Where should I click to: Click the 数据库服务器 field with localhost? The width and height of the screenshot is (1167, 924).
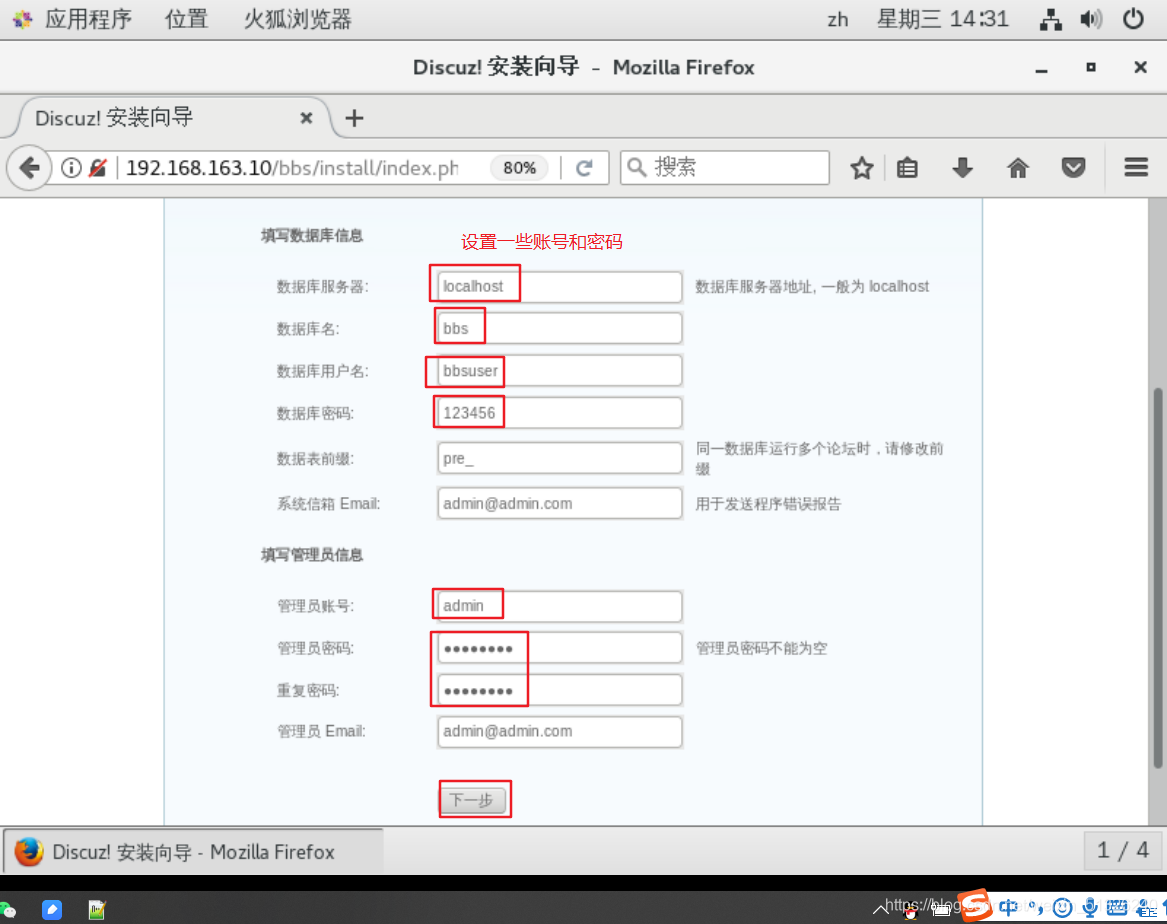559,286
